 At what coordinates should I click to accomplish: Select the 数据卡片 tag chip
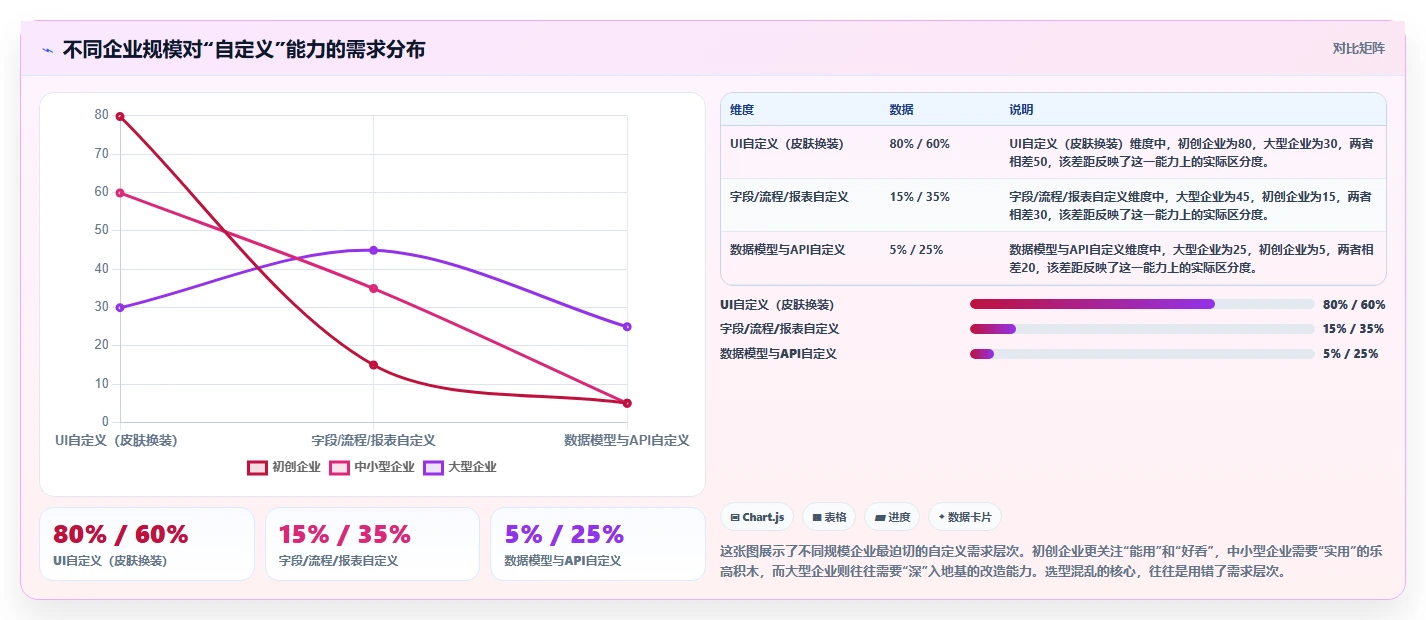(x=965, y=517)
